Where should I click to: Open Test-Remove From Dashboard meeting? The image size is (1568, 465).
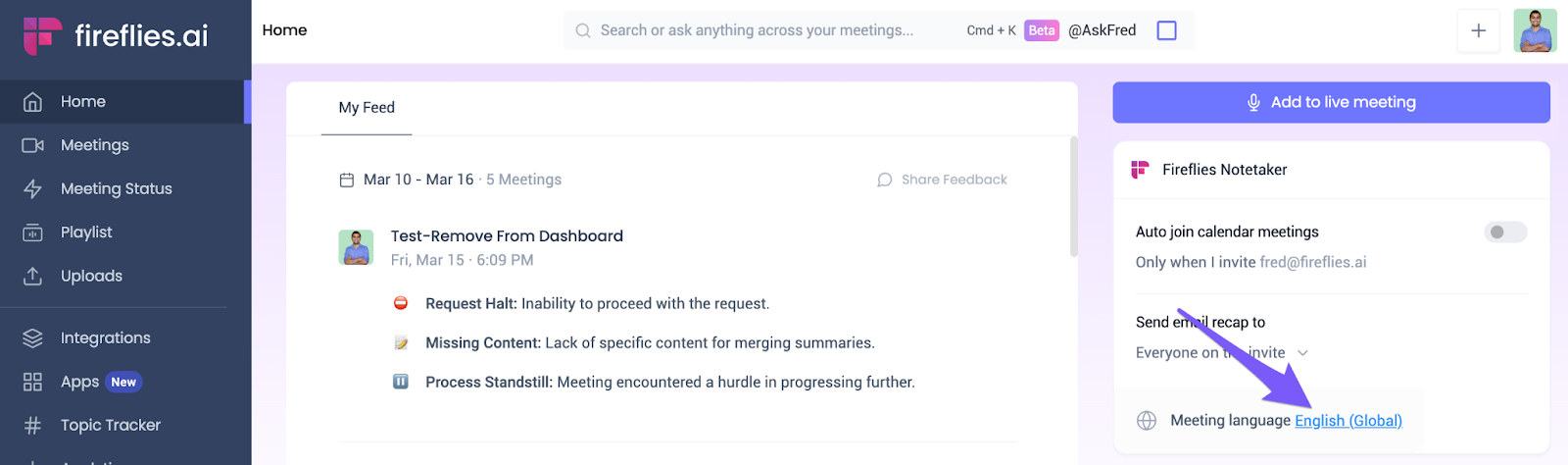pos(507,236)
